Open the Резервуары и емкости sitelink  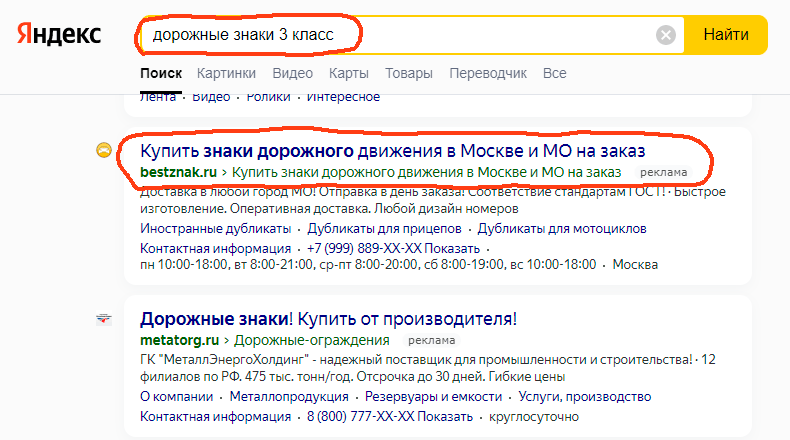click(433, 397)
